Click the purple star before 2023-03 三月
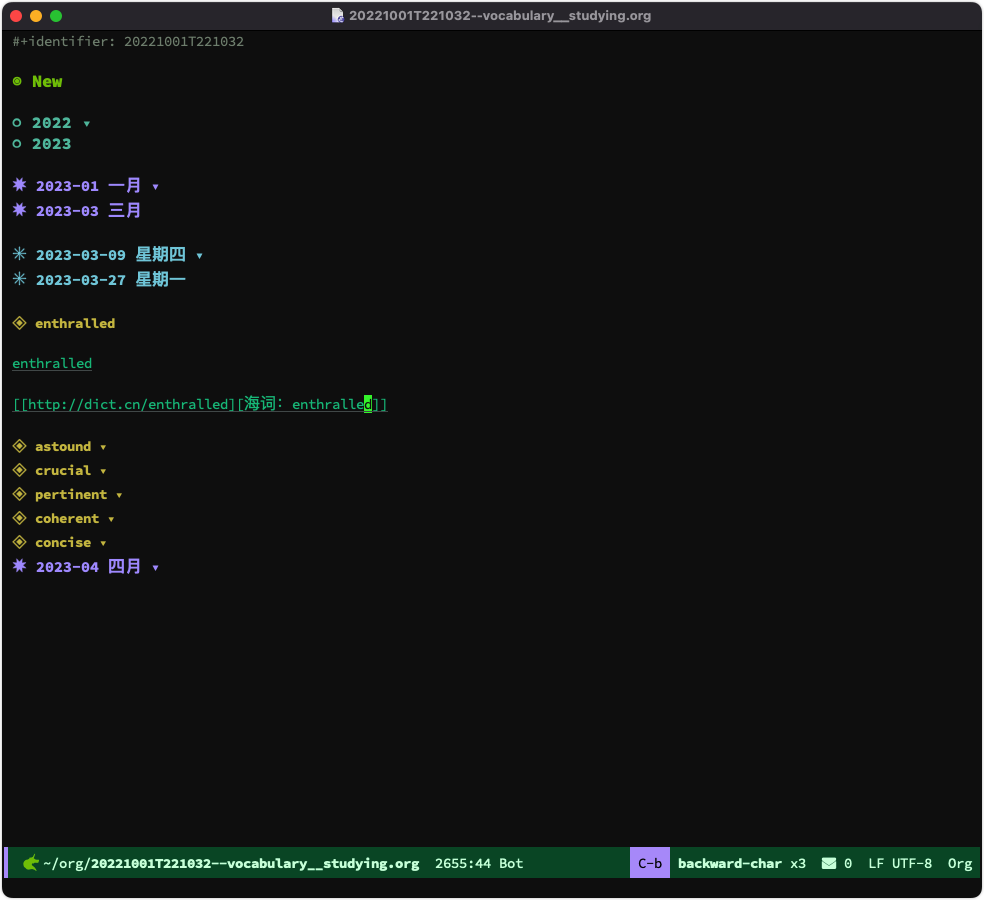The width and height of the screenshot is (984, 900). pos(19,210)
